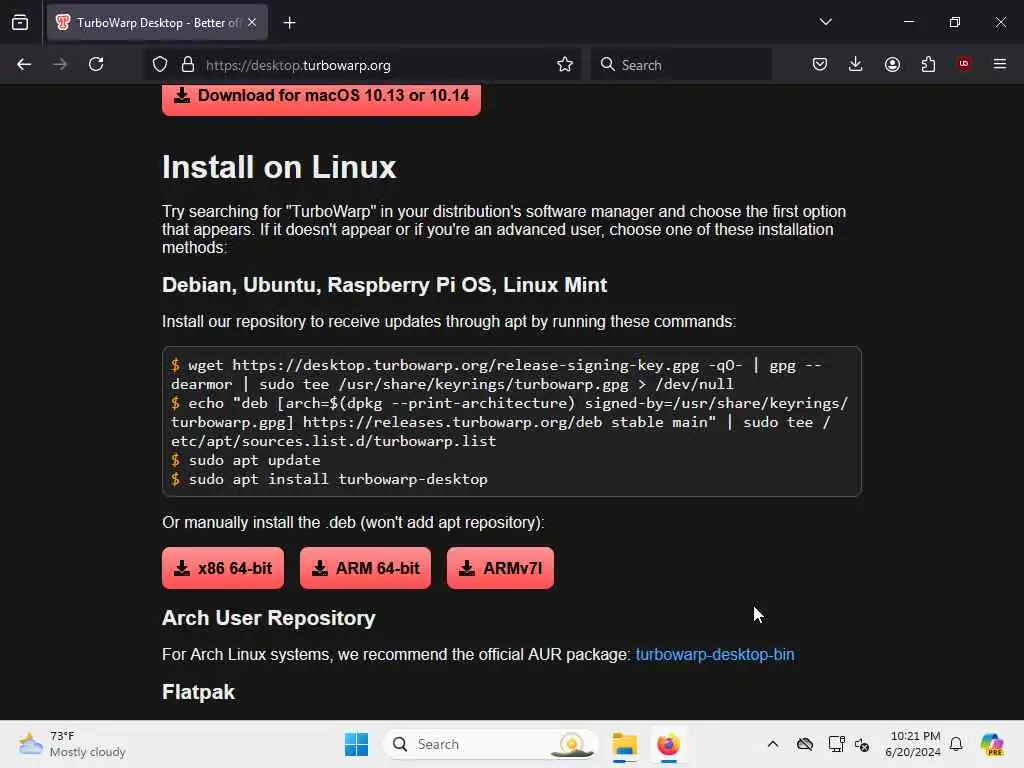Launch the Copilot preview icon
Screen dimensions: 1024x768
pyautogui.click(x=992, y=744)
